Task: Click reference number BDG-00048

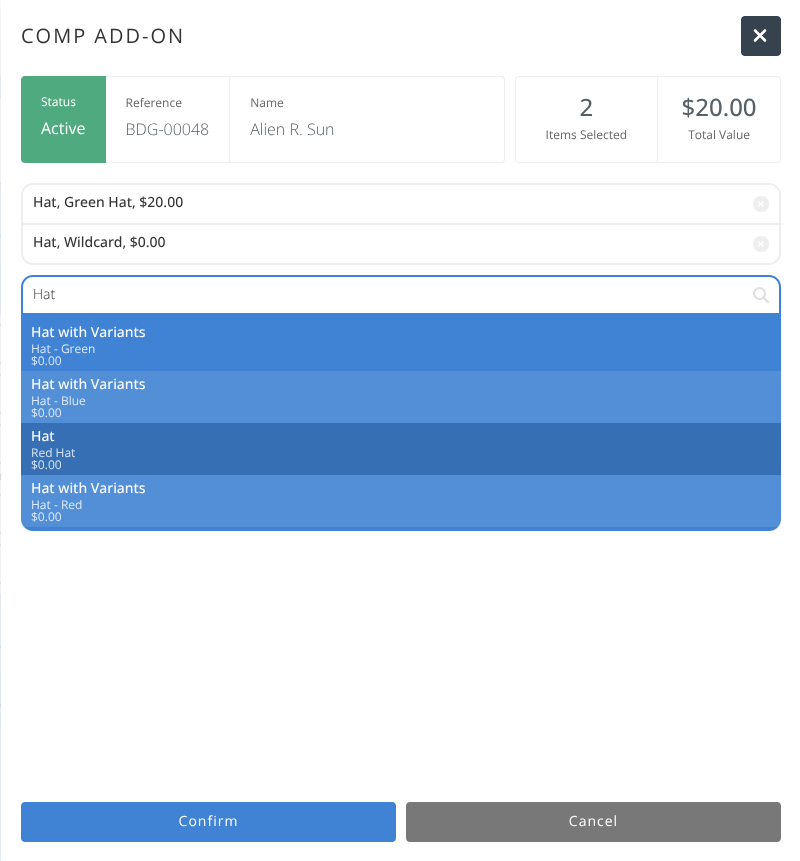Action: tap(167, 129)
